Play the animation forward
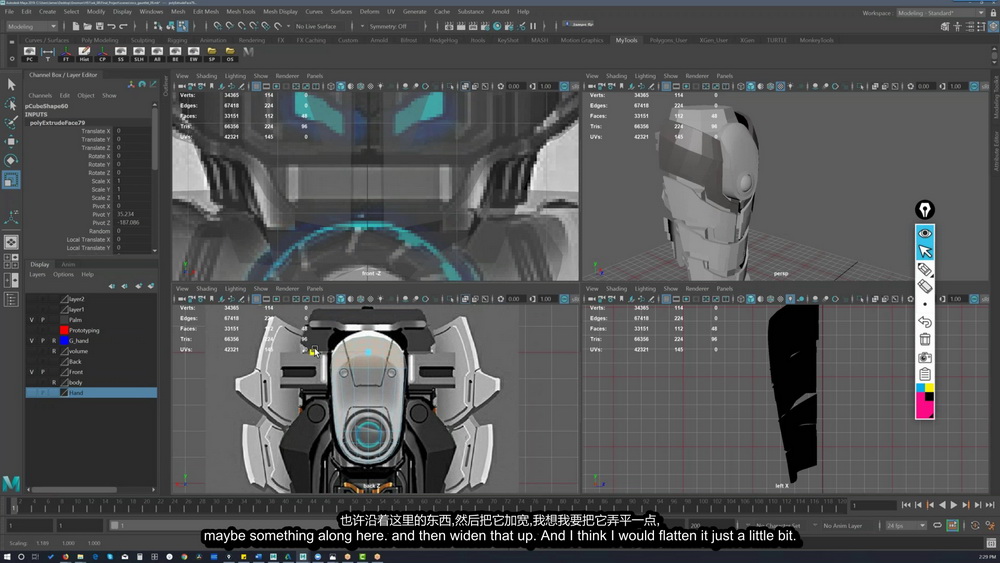 (x=954, y=505)
